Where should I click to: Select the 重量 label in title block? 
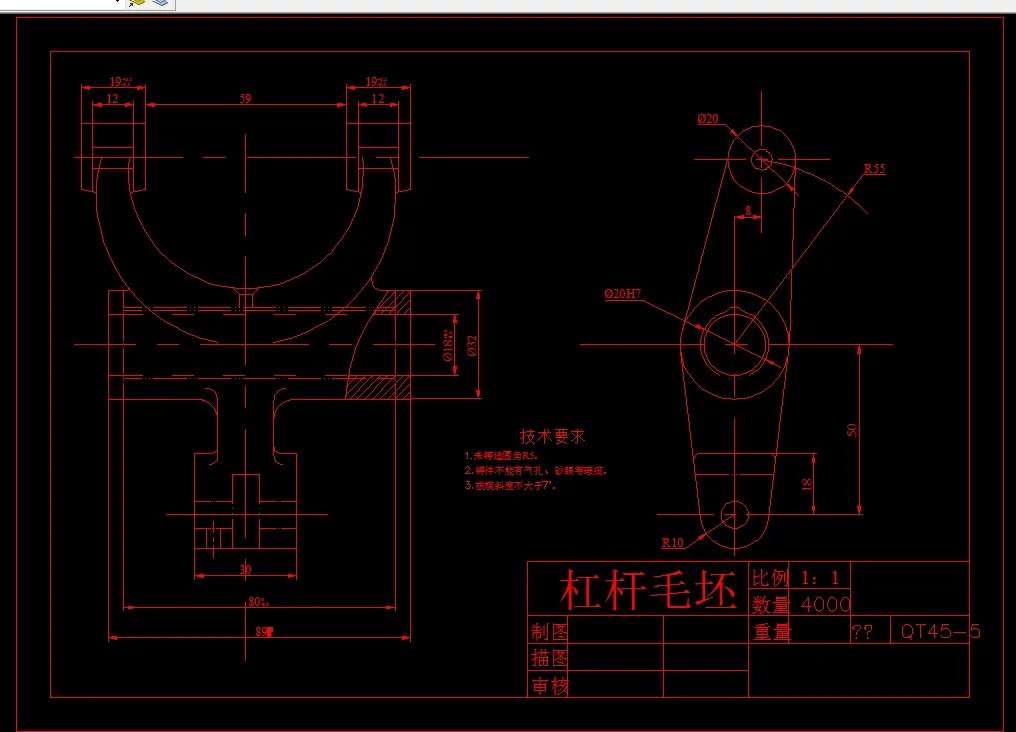tap(772, 632)
